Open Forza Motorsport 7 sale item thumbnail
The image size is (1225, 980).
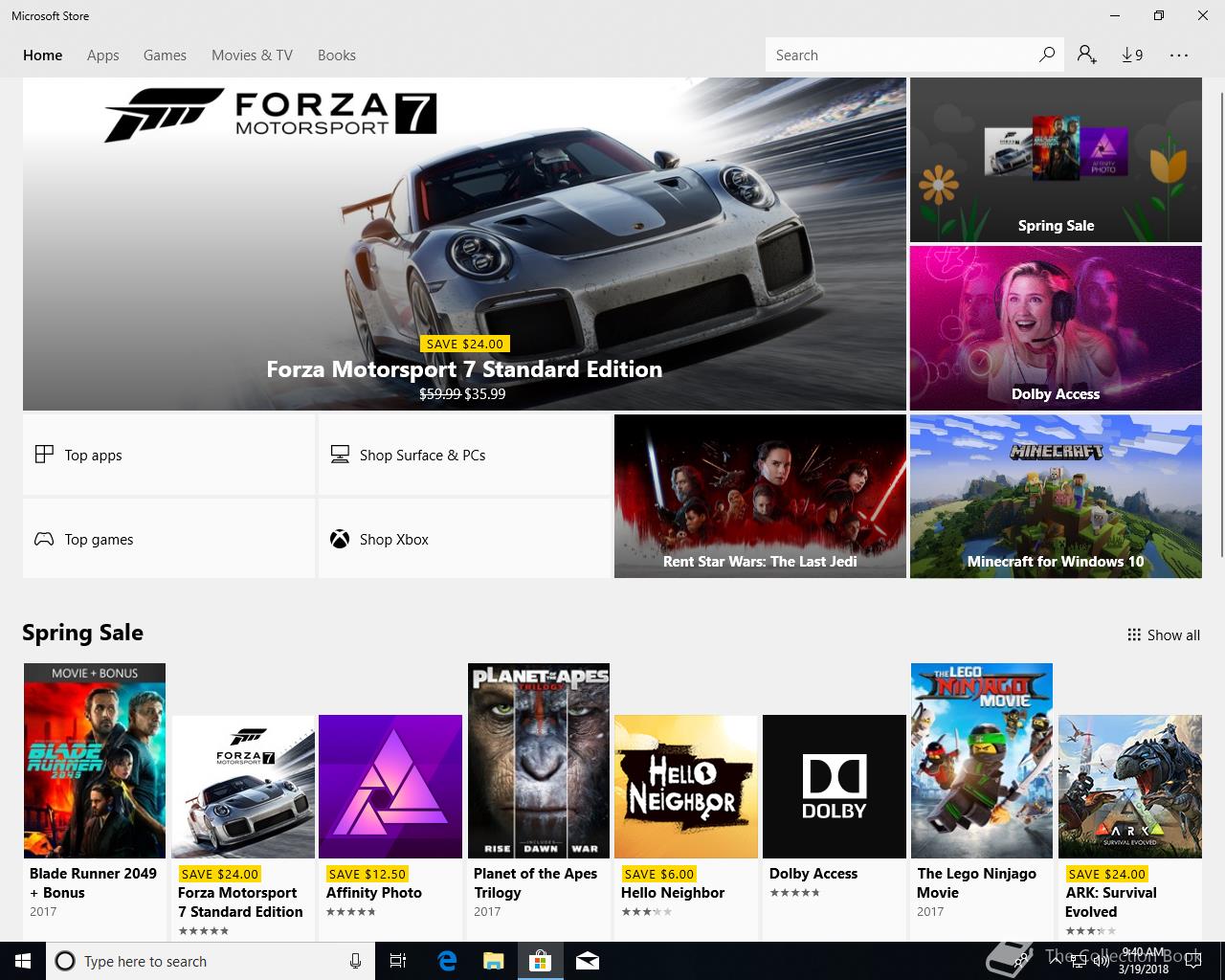pyautogui.click(x=243, y=787)
